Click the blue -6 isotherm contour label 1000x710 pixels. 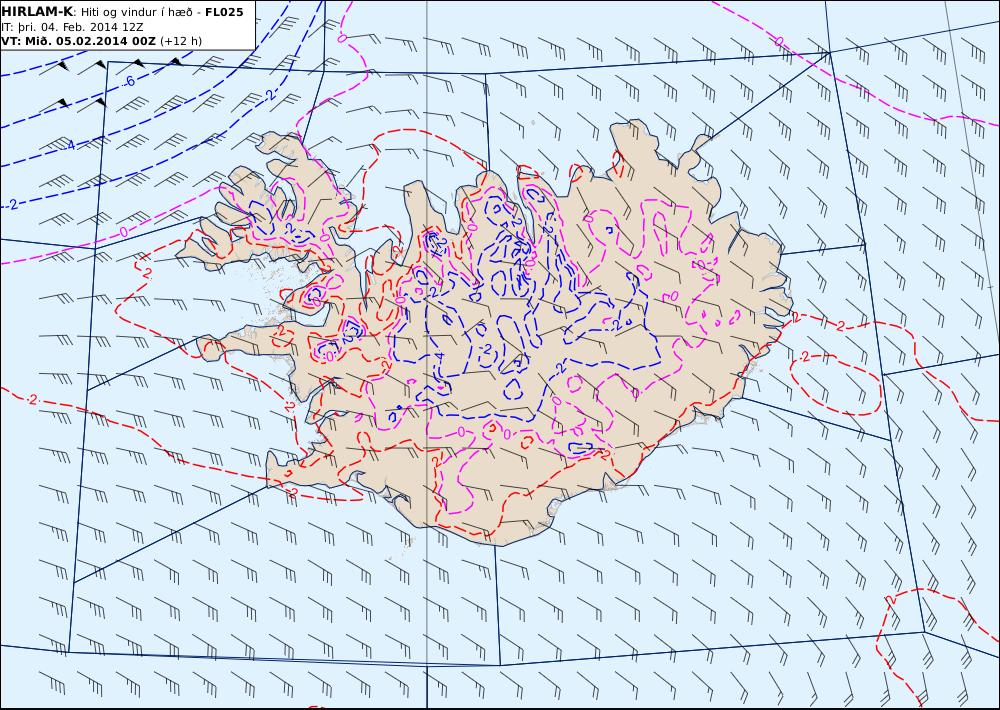pyautogui.click(x=129, y=81)
